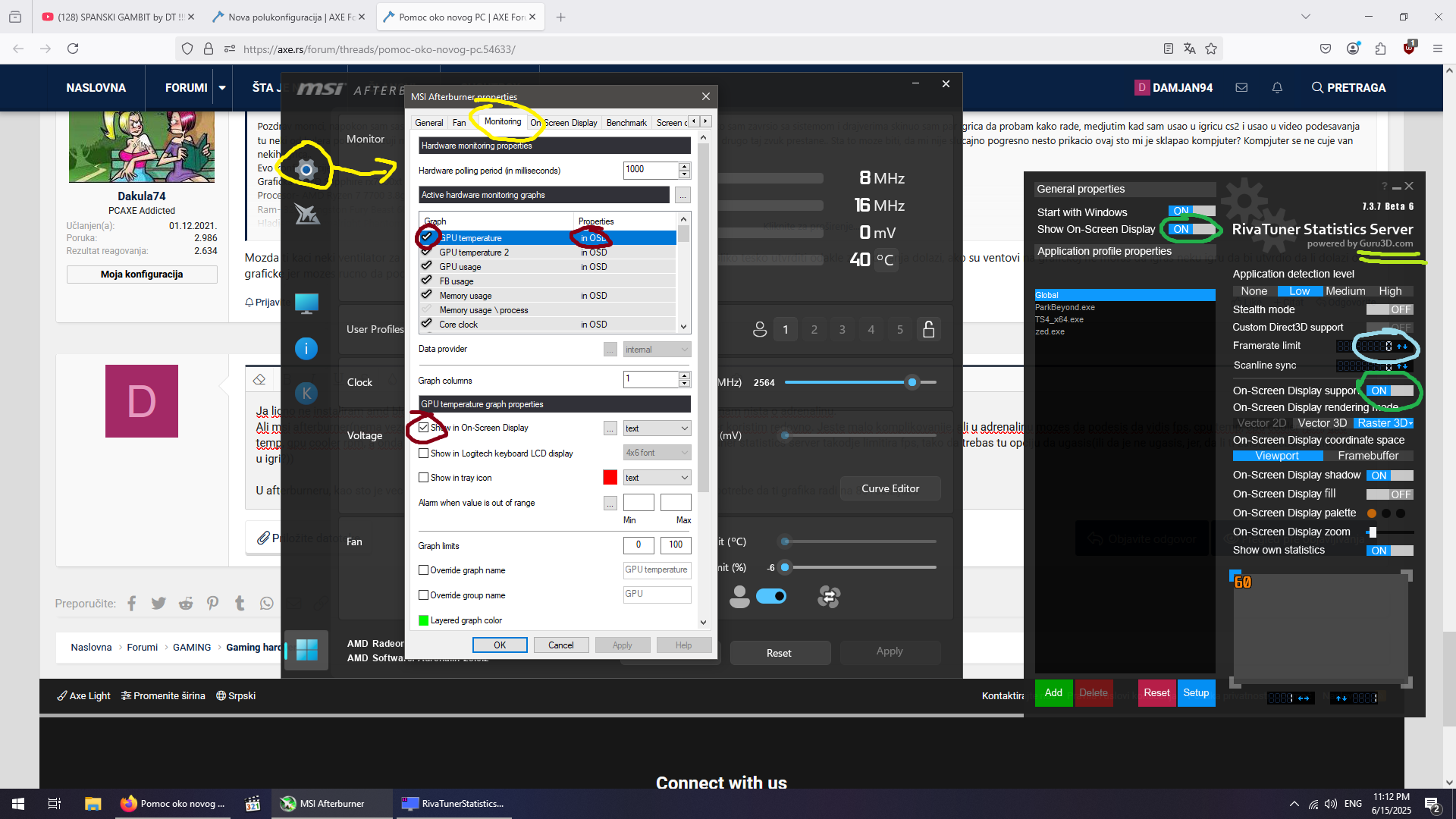Open MSI Afterburner settings gear icon
The width and height of the screenshot is (1456, 819).
[x=306, y=170]
